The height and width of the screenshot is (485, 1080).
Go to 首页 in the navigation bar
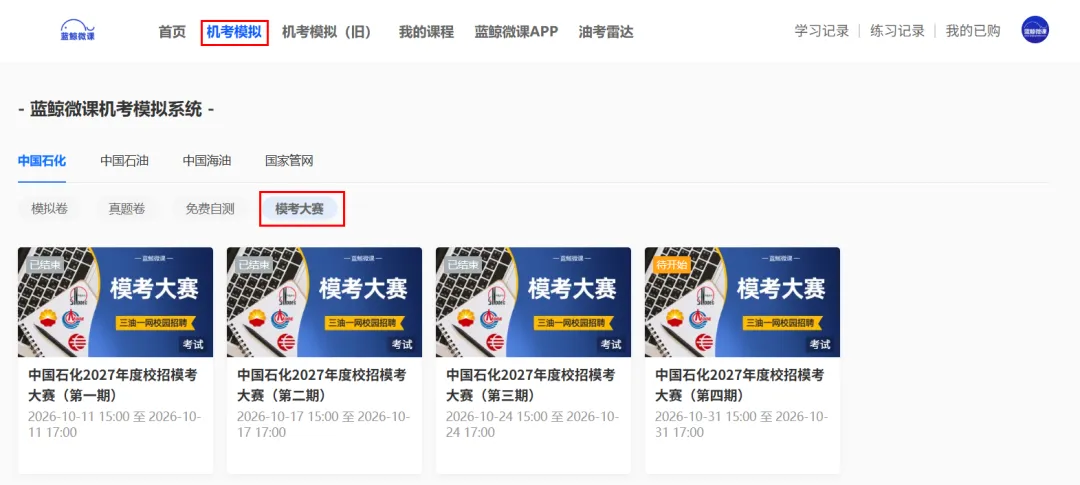pyautogui.click(x=172, y=32)
